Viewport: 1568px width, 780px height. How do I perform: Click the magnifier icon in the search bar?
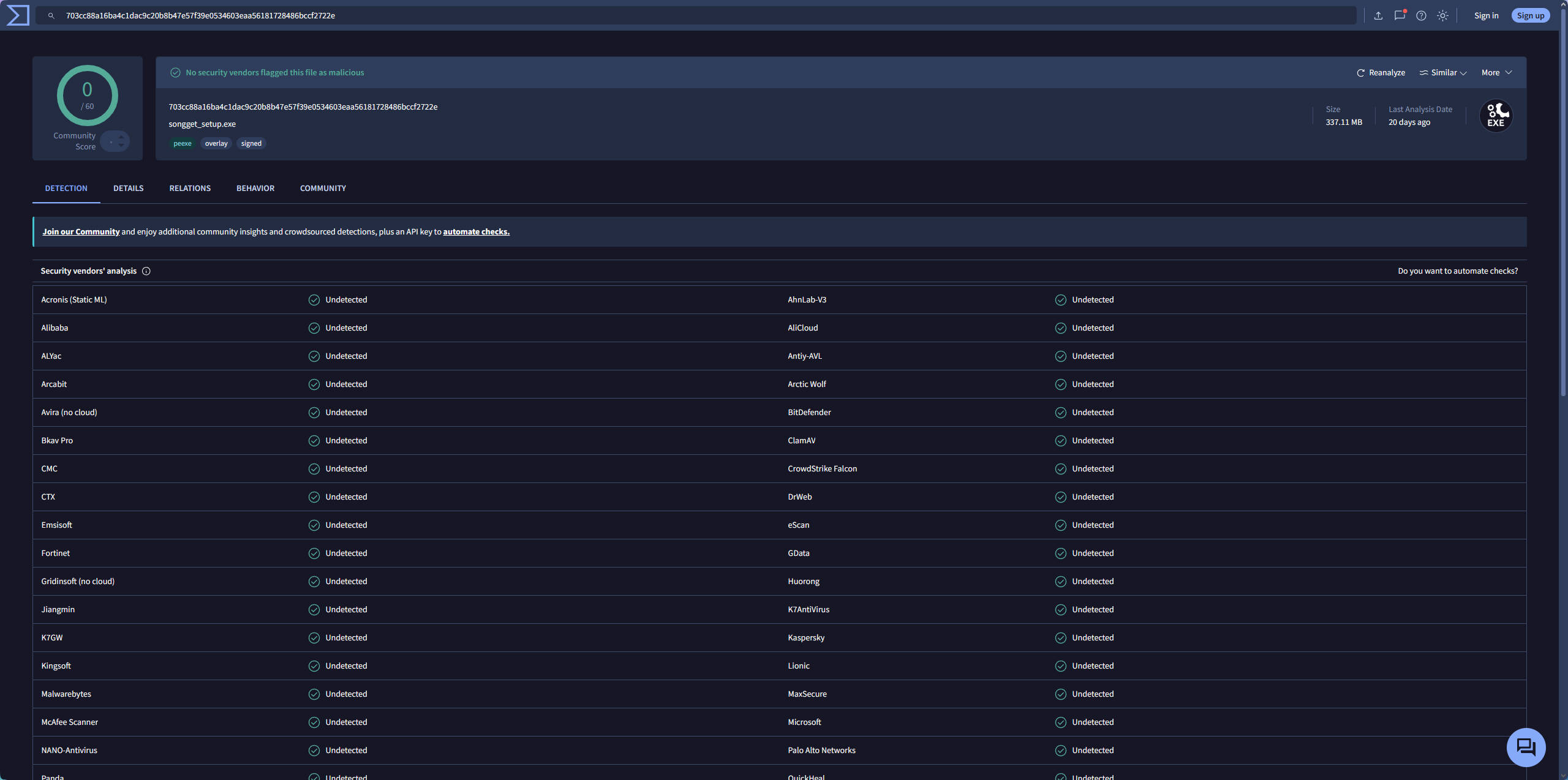tap(51, 16)
